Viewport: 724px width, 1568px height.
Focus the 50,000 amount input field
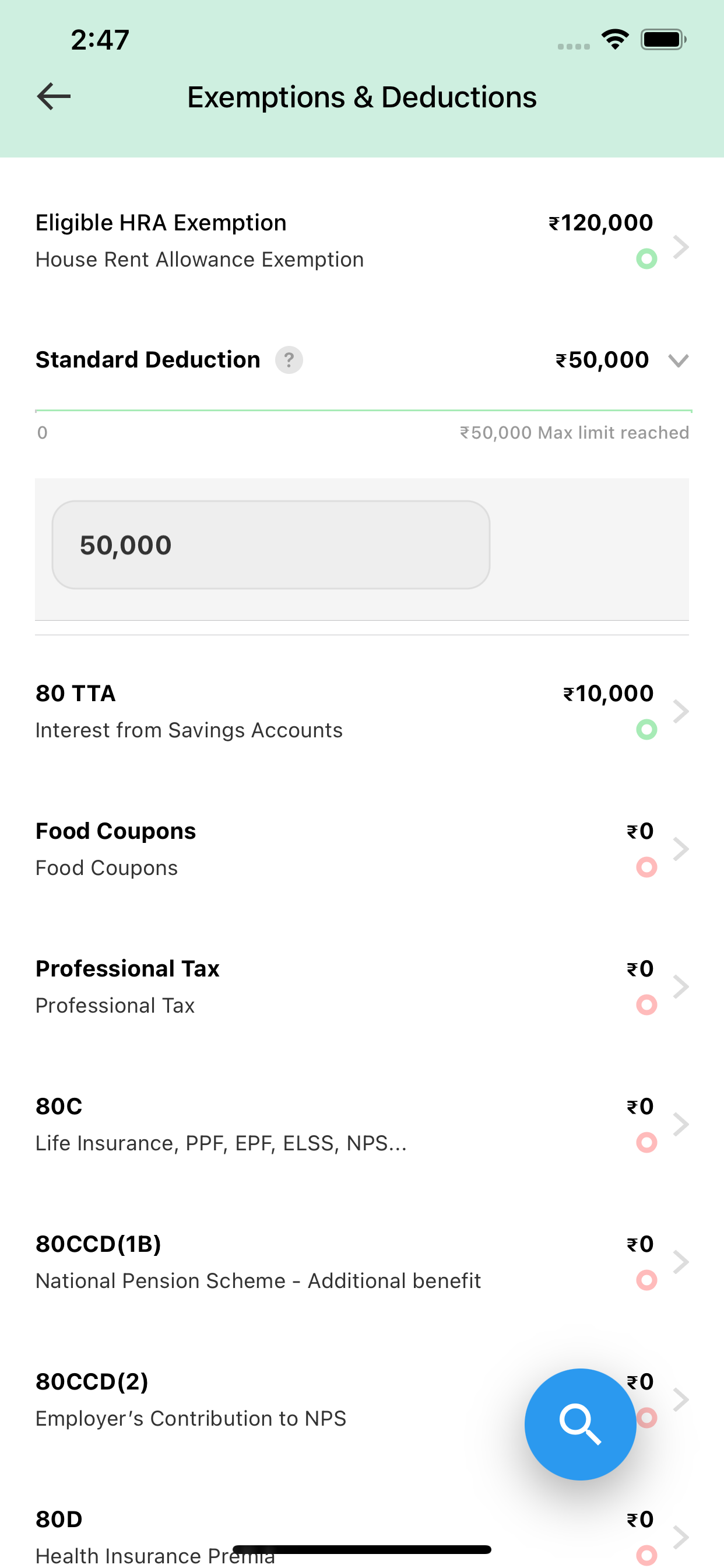tap(270, 545)
